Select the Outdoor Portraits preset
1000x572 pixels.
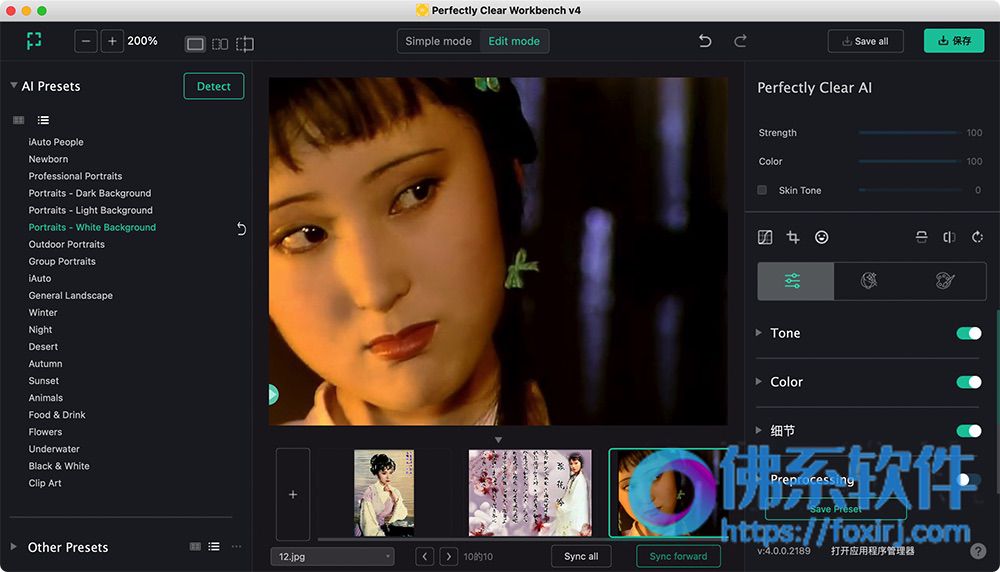tap(67, 244)
